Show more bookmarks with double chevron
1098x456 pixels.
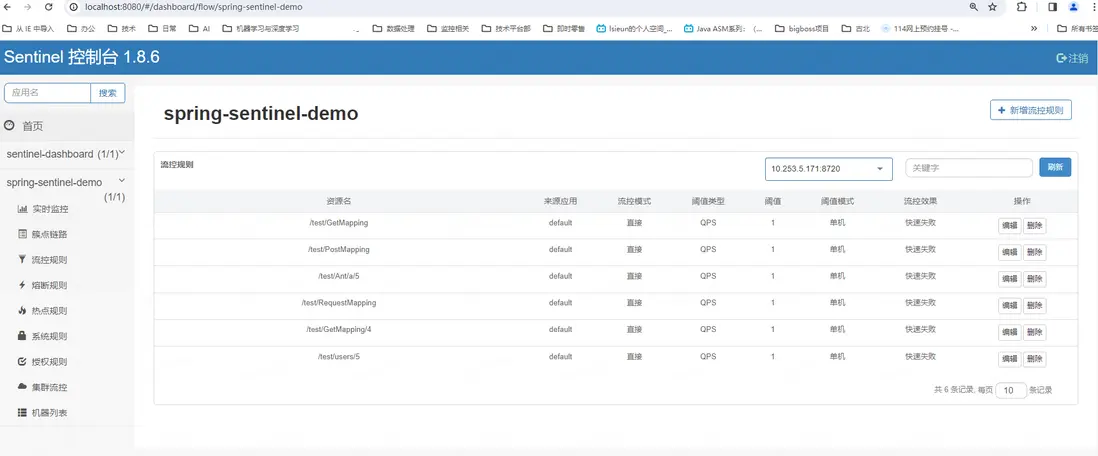coord(1034,29)
